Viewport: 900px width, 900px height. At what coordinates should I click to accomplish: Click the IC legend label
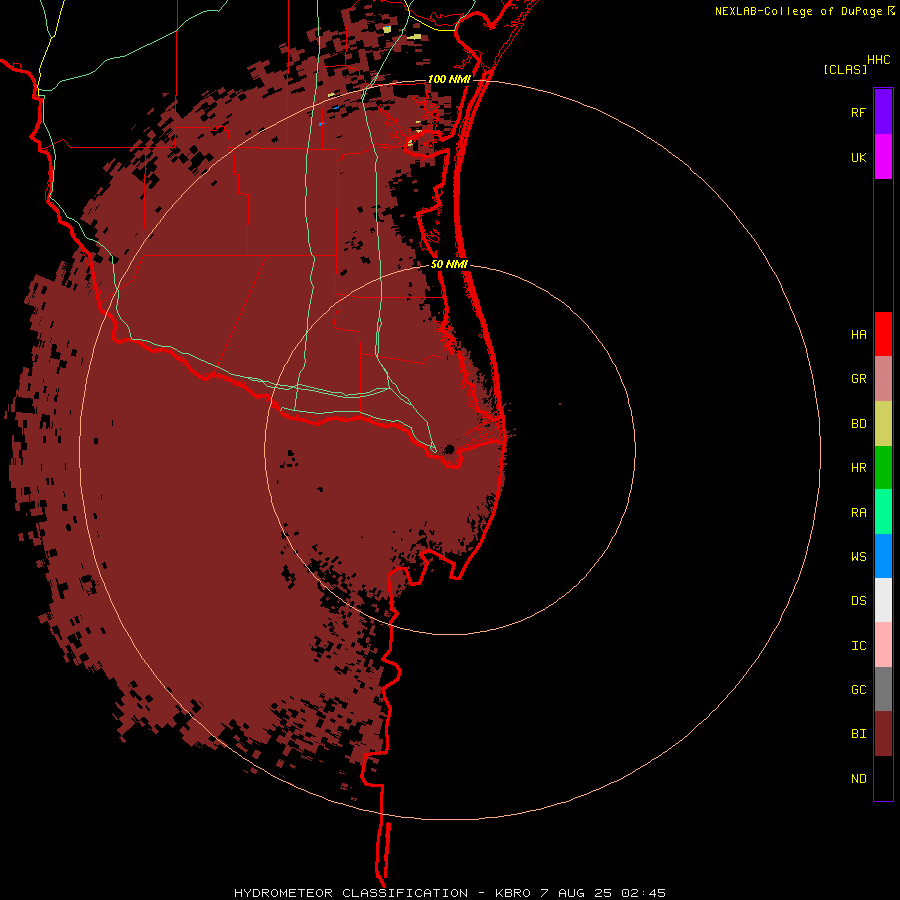(858, 646)
